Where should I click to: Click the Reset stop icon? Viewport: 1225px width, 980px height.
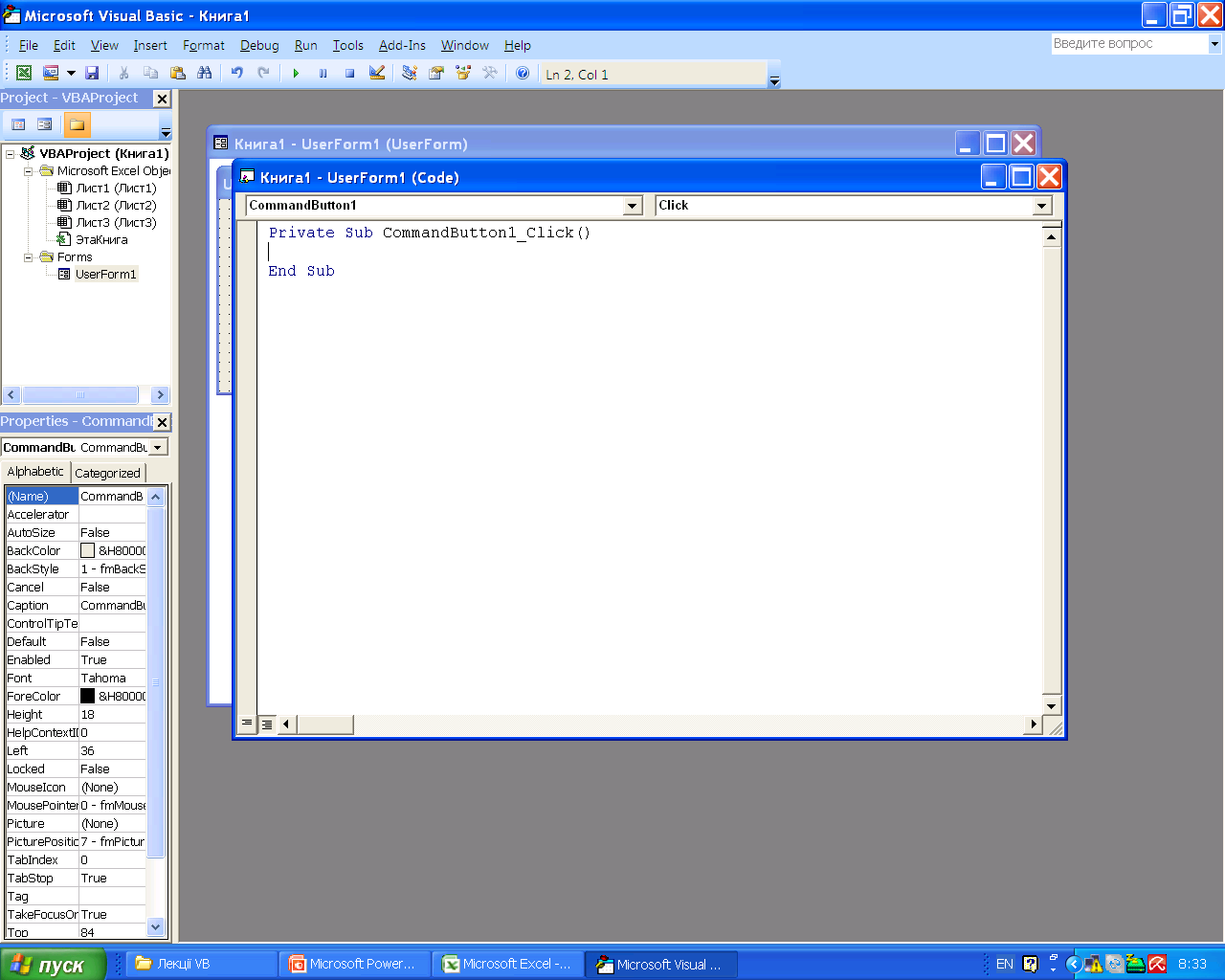click(x=349, y=73)
